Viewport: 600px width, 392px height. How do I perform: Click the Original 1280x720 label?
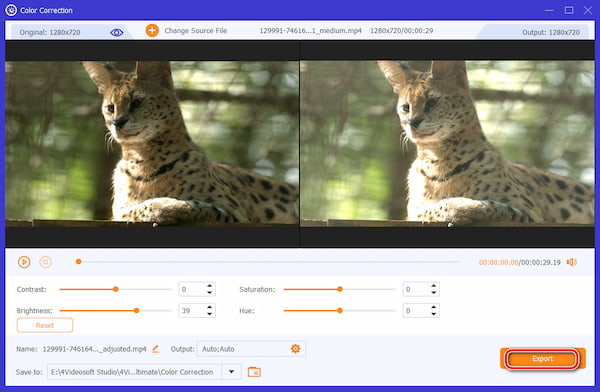click(x=50, y=33)
